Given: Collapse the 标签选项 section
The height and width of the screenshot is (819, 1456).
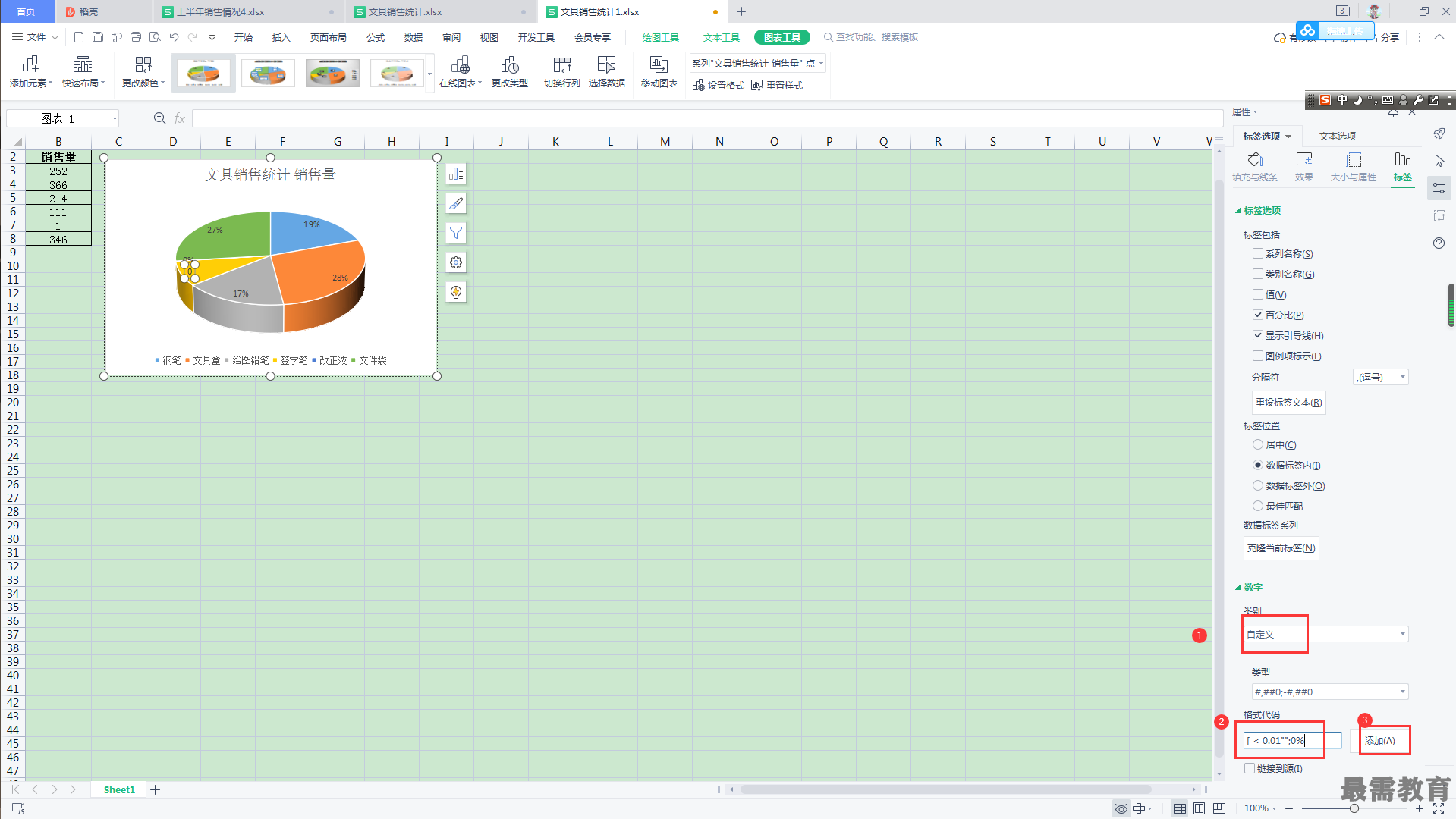Looking at the screenshot, I should coord(1238,211).
